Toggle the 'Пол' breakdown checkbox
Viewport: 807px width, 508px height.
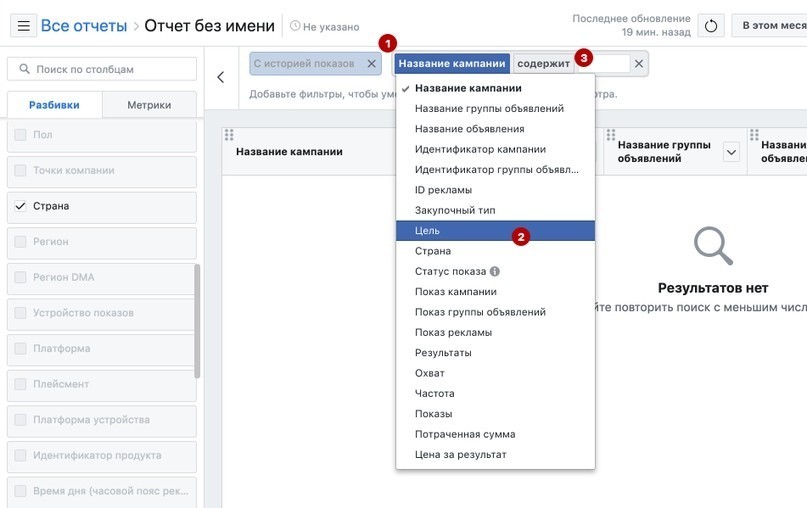(x=21, y=135)
